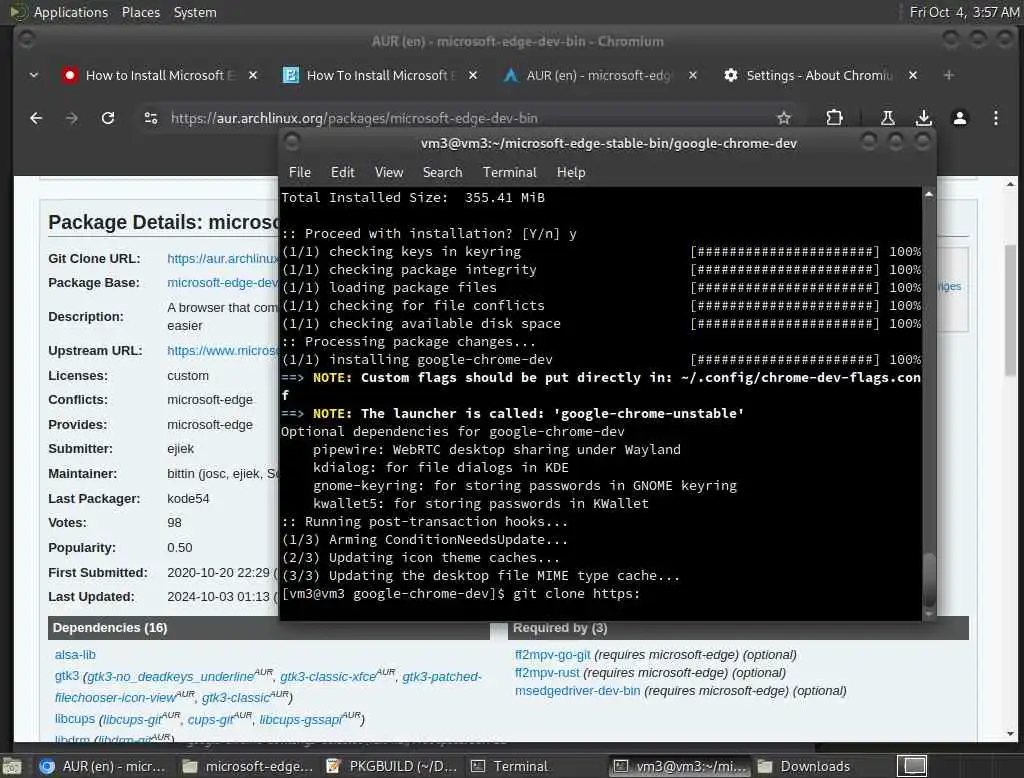This screenshot has width=1024, height=778.
Task: Switch to second How To Install Microsoft tab
Action: click(381, 76)
